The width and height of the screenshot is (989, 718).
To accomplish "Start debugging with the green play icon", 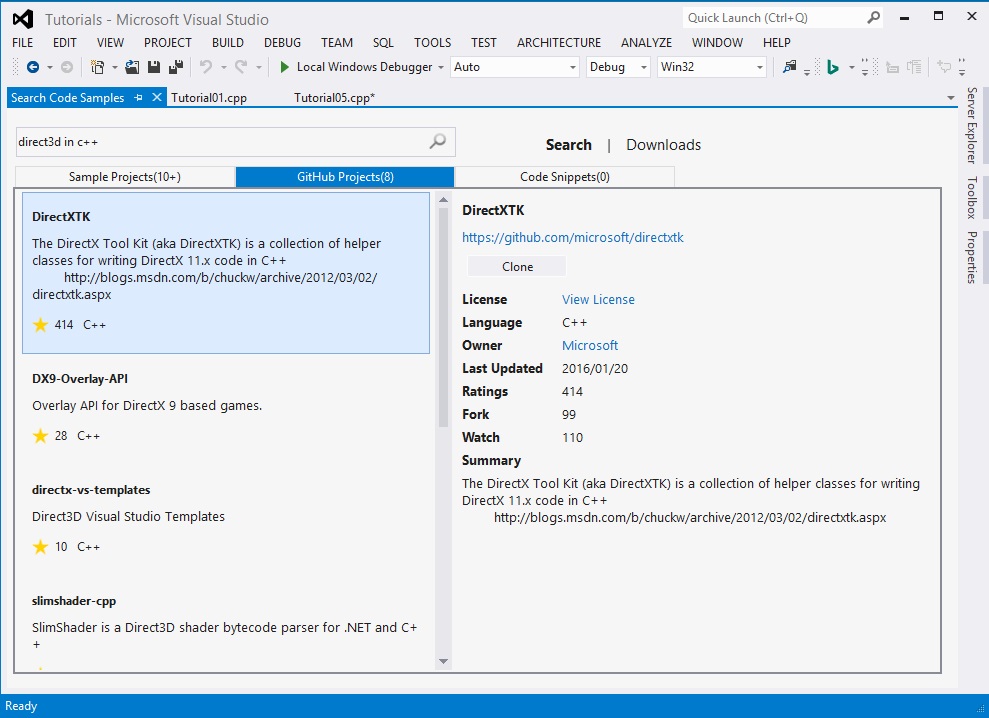I will click(x=285, y=67).
